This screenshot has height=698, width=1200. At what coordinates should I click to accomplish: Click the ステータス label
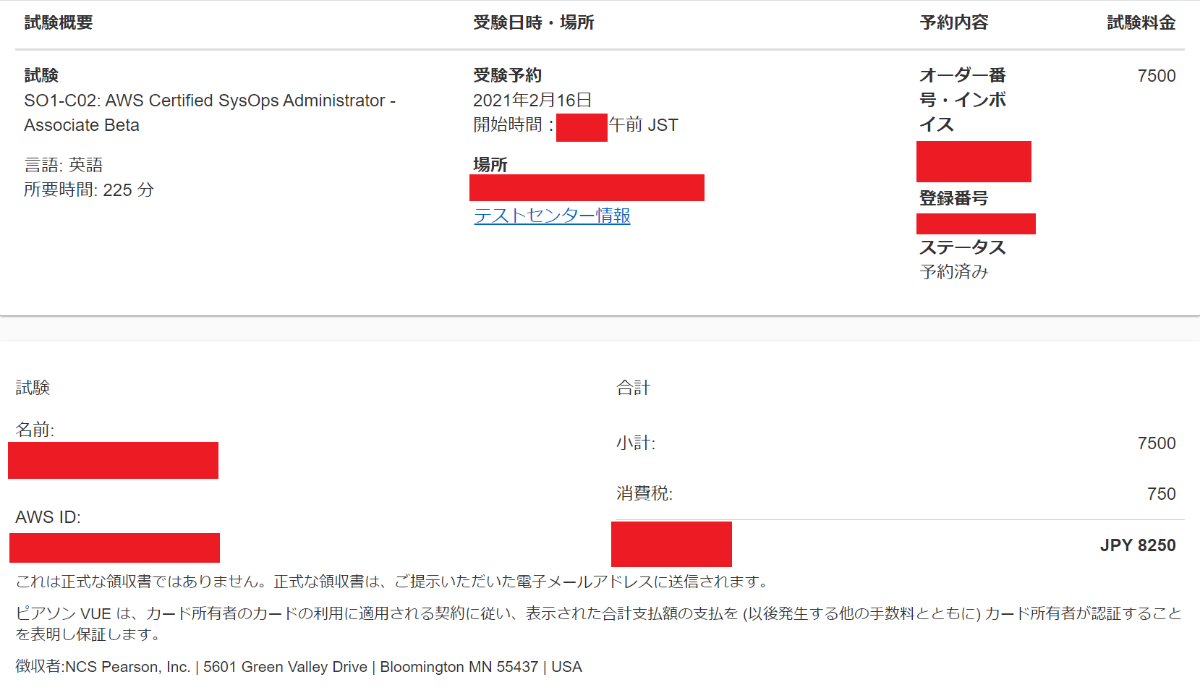(963, 247)
